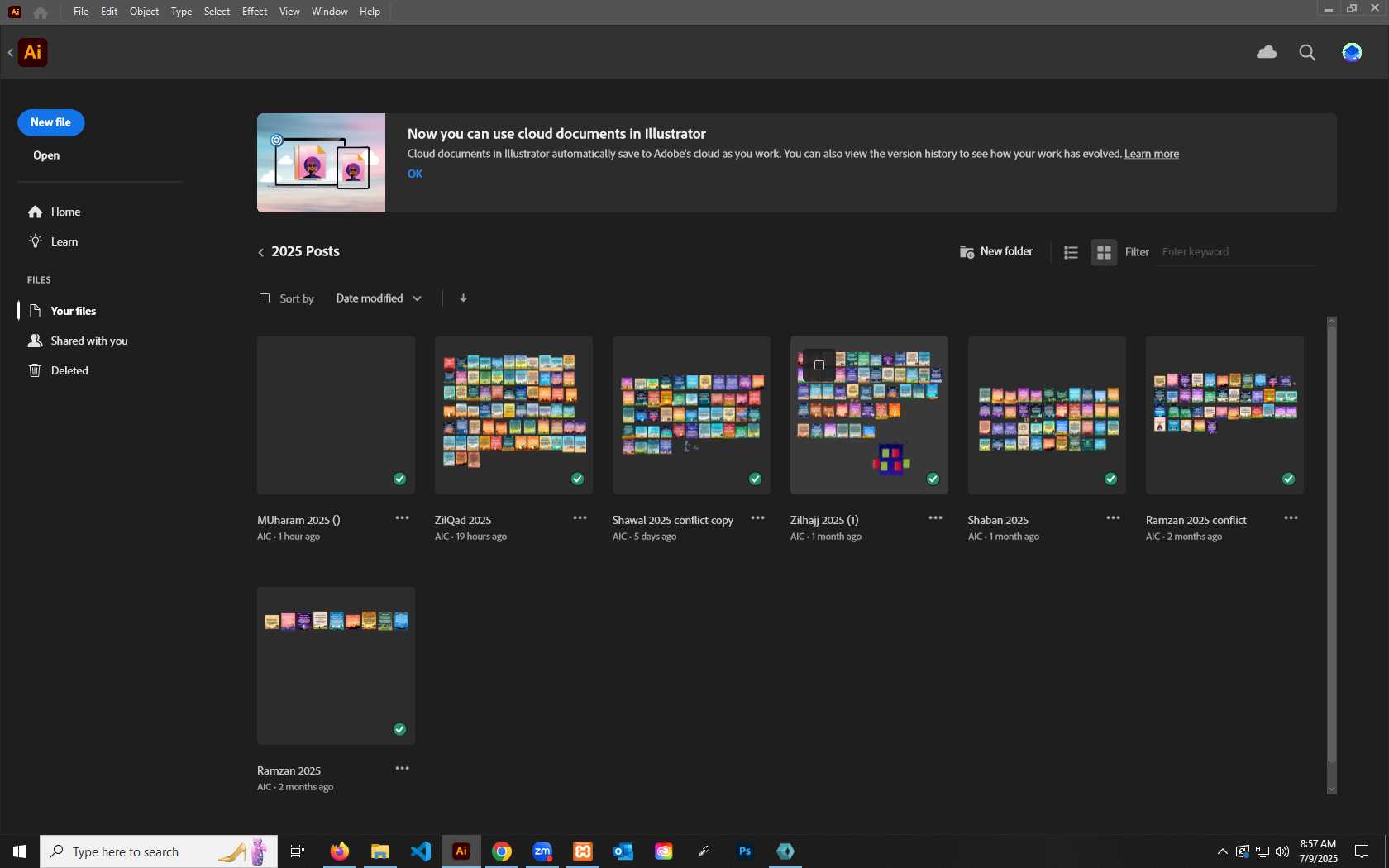The image size is (1389, 868).
Task: Open the File menu
Action: click(80, 12)
